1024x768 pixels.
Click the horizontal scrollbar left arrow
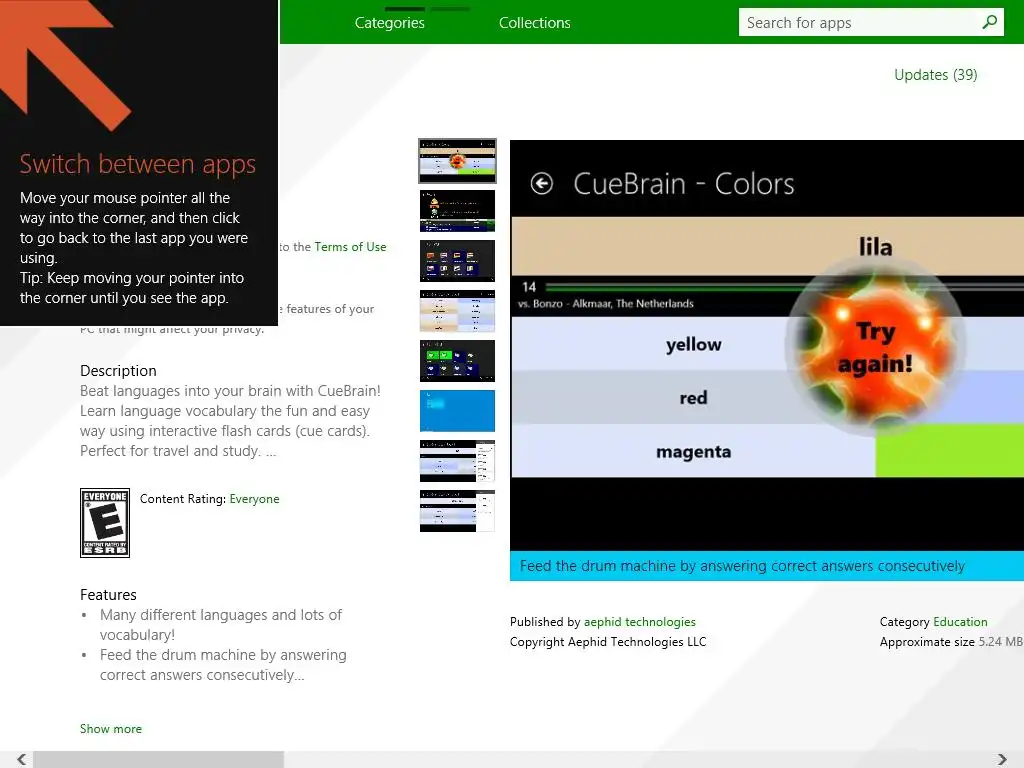pyautogui.click(x=21, y=759)
